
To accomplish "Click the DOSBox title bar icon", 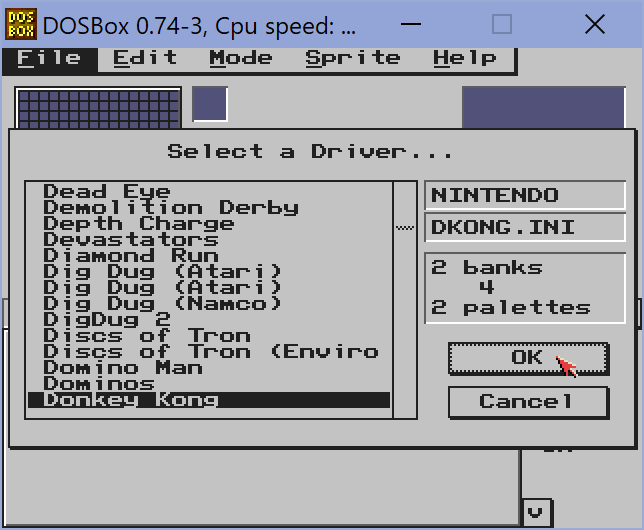I will pyautogui.click(x=21, y=24).
